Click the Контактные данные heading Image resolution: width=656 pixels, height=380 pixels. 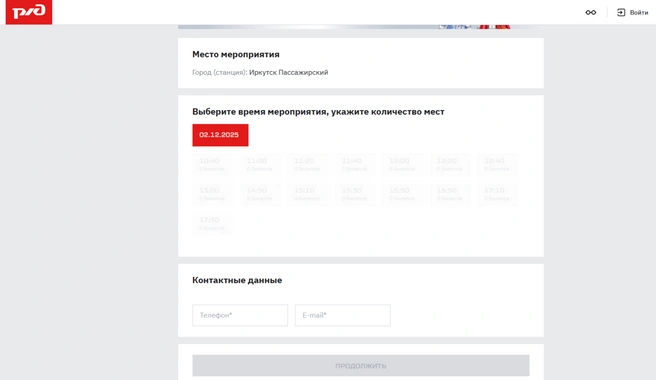tap(237, 280)
